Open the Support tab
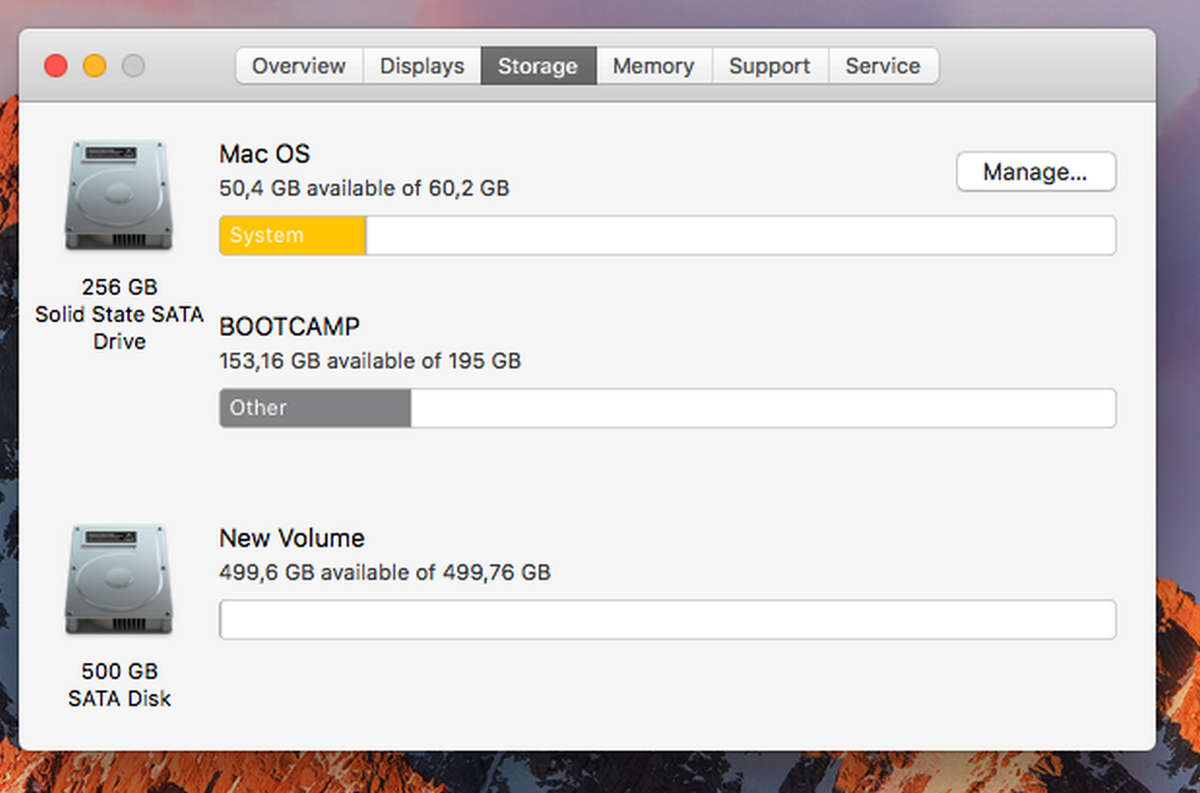Viewport: 1200px width, 793px height. (x=770, y=65)
